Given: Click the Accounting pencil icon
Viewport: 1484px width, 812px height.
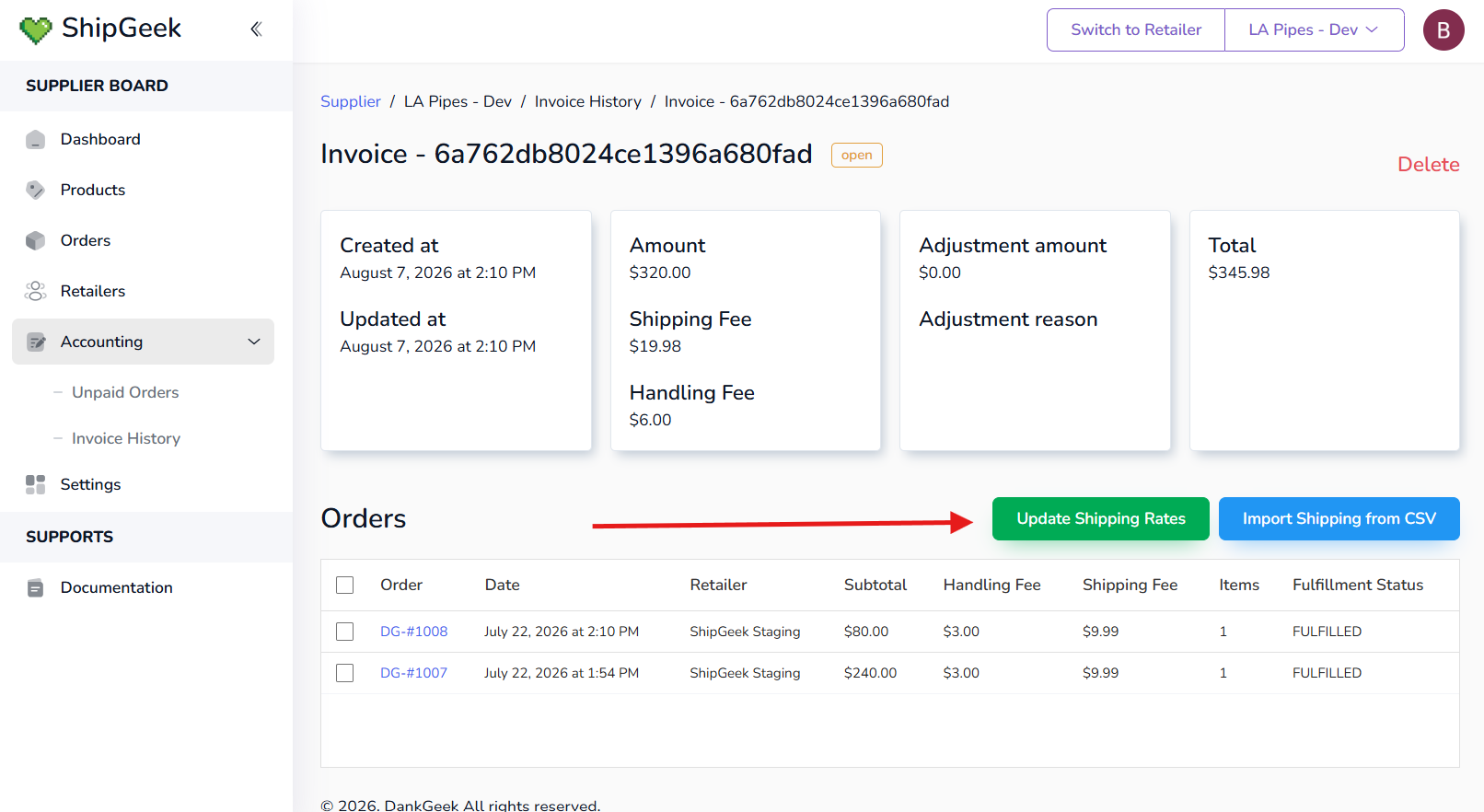Looking at the screenshot, I should click(35, 342).
